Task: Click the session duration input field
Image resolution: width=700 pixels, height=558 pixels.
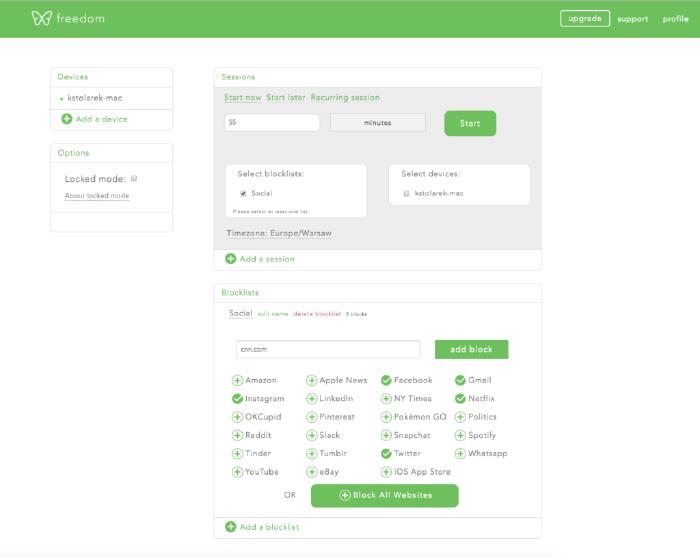Action: [x=272, y=122]
